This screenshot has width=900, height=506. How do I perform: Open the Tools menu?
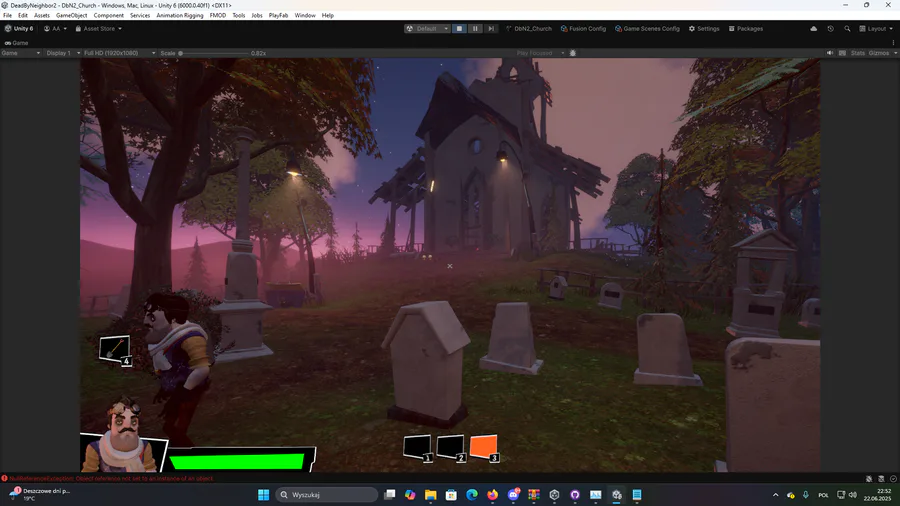(x=239, y=15)
